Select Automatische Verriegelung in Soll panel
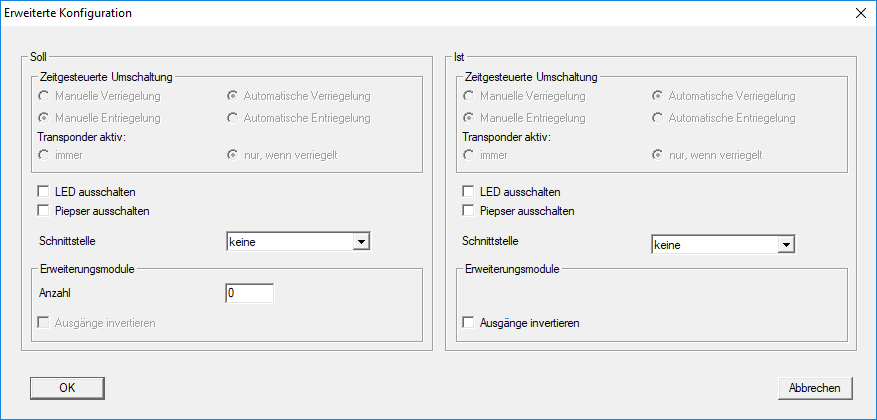The width and height of the screenshot is (877, 420). coord(233,96)
